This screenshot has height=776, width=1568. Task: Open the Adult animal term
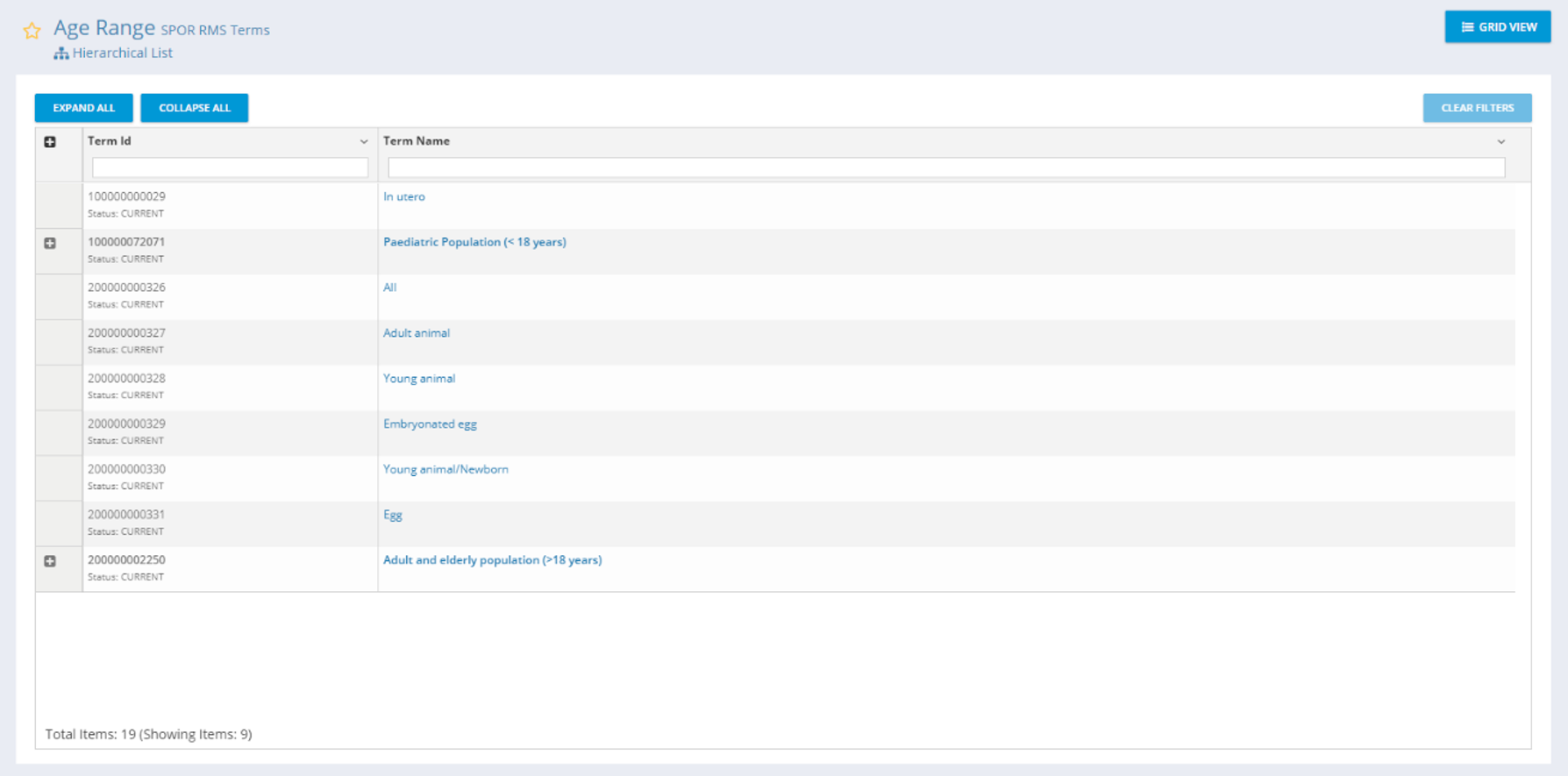416,333
